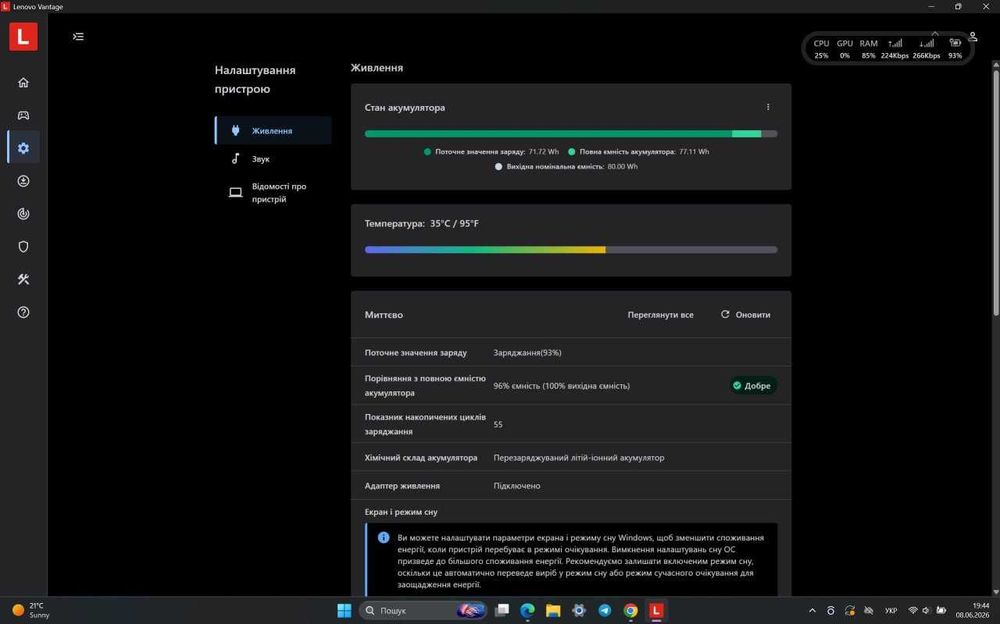Click the cycle count value 55

tap(498, 424)
